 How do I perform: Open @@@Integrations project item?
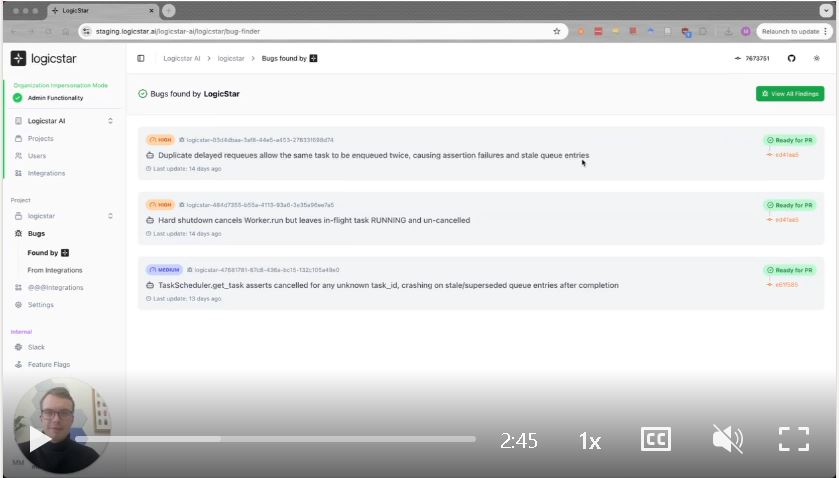[56, 287]
